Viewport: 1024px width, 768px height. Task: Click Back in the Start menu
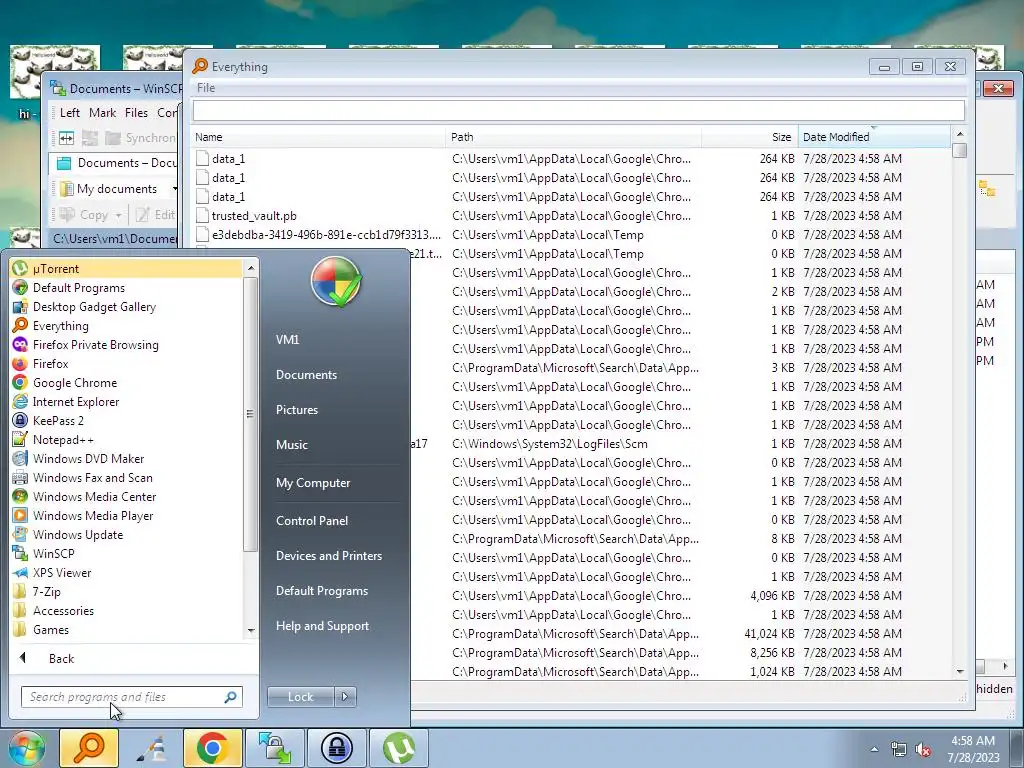61,659
